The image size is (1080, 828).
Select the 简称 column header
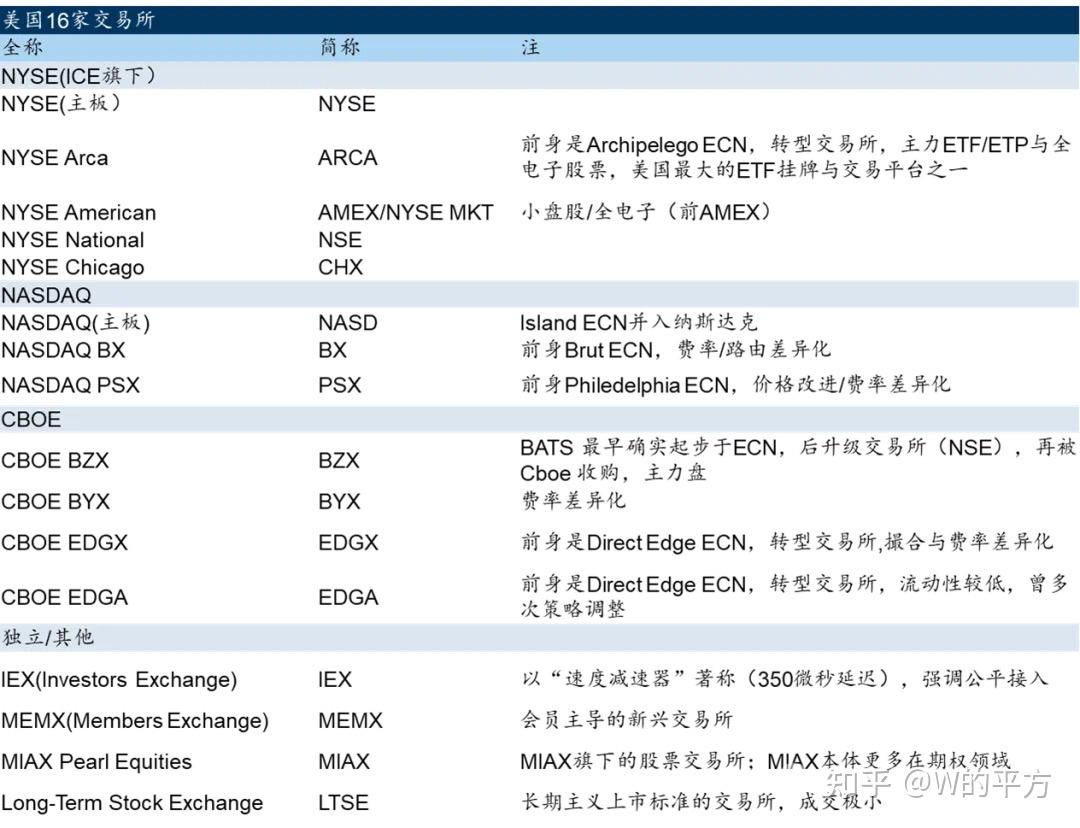340,48
